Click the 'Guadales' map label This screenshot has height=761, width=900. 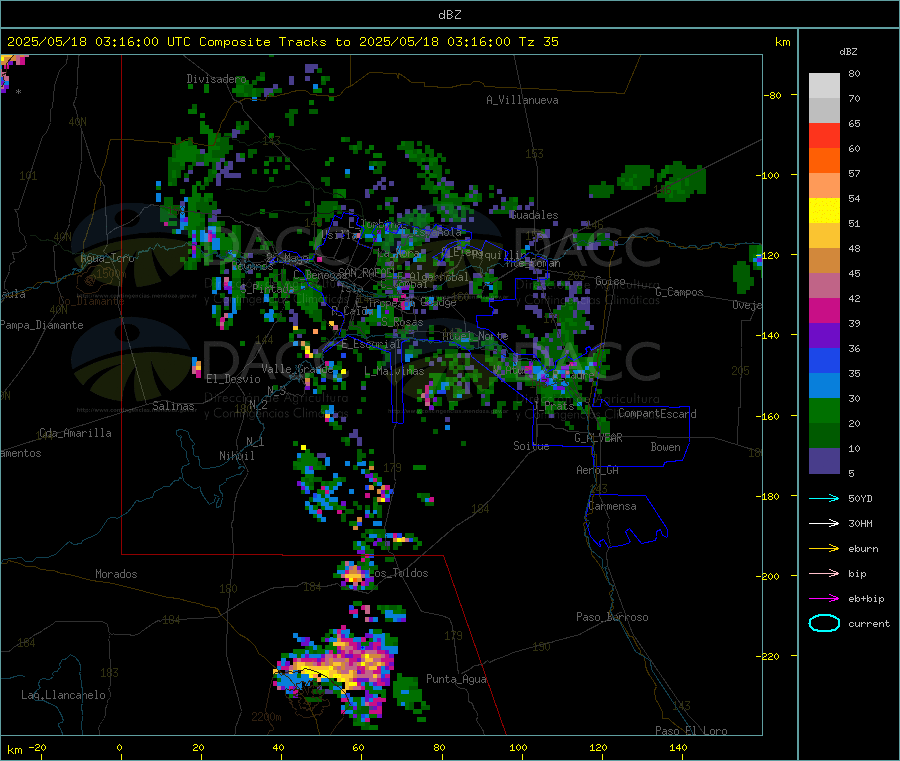click(534, 215)
